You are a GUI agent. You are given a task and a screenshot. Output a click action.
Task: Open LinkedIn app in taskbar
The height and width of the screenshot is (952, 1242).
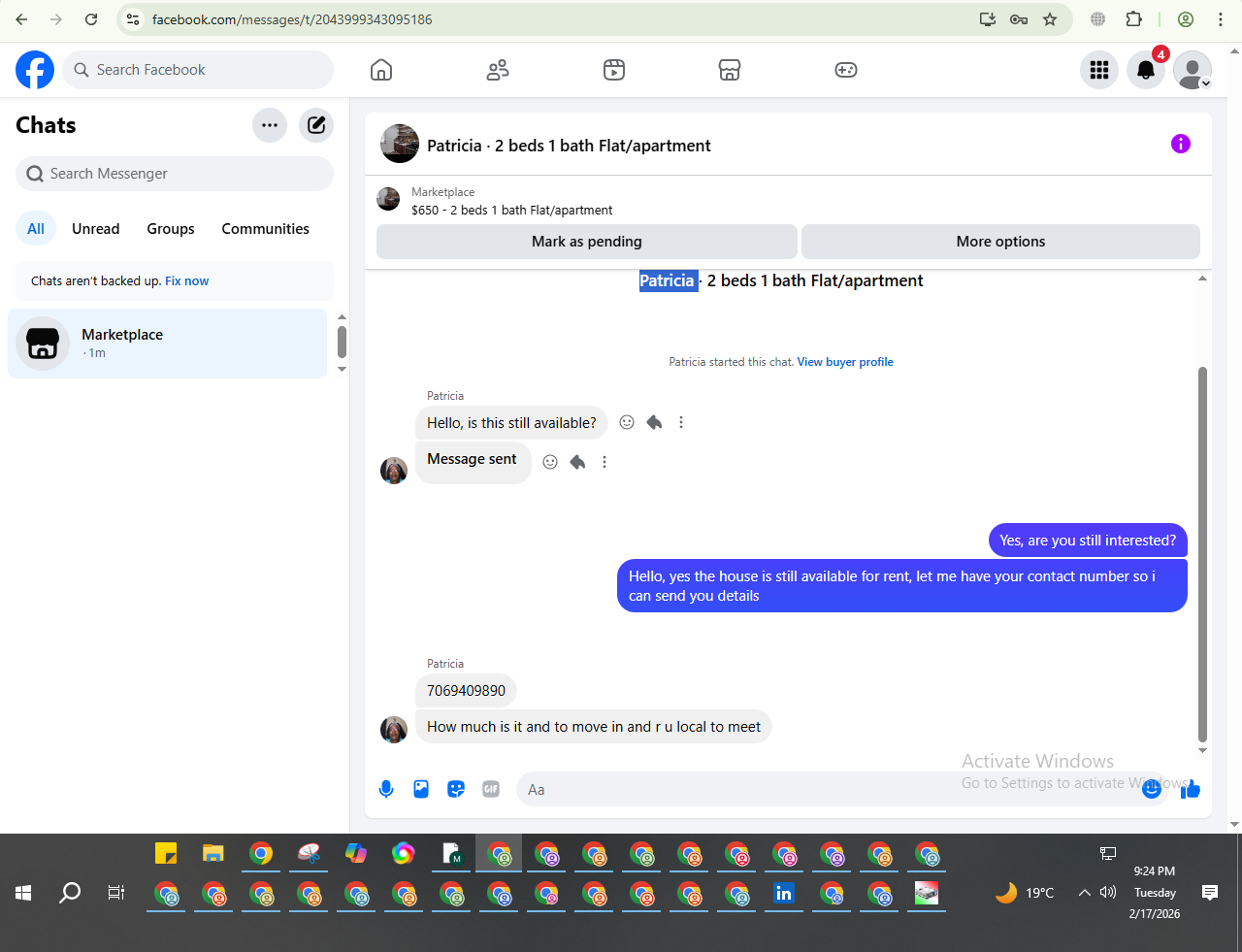[784, 893]
